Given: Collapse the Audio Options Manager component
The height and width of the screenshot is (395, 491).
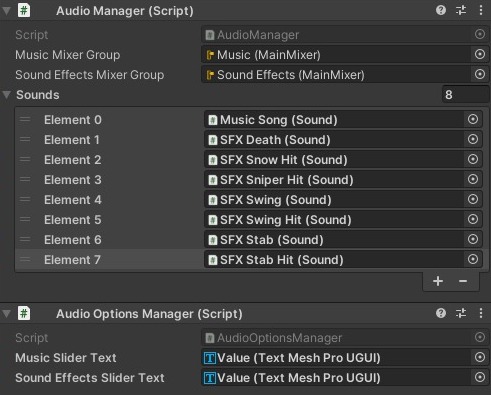Looking at the screenshot, I should pos(6,314).
